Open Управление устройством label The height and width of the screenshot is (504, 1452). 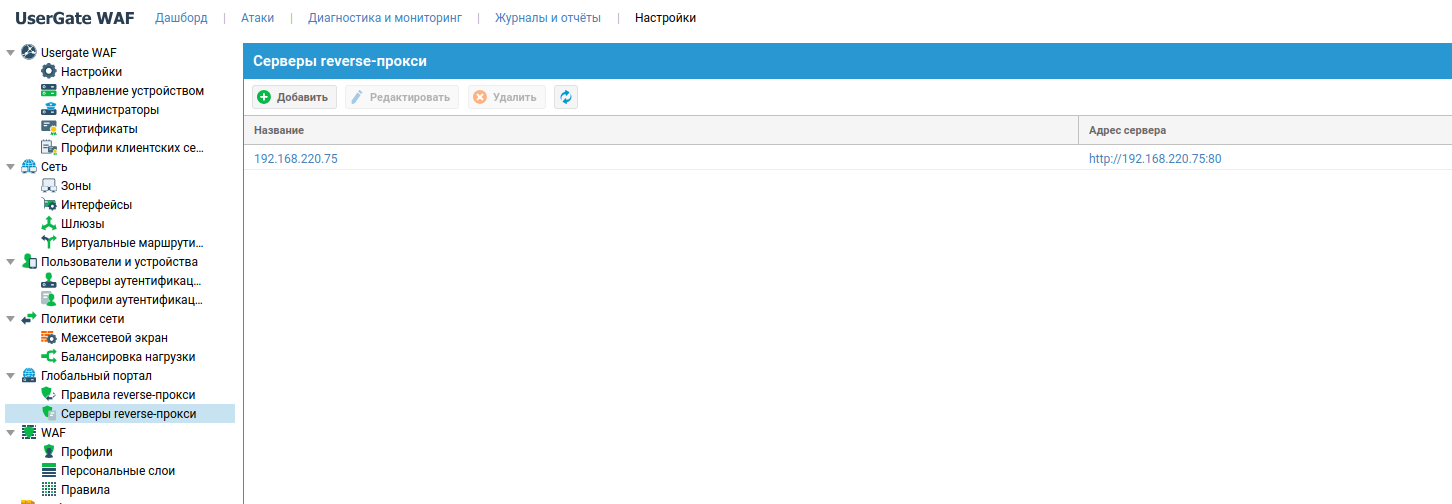click(x=132, y=91)
